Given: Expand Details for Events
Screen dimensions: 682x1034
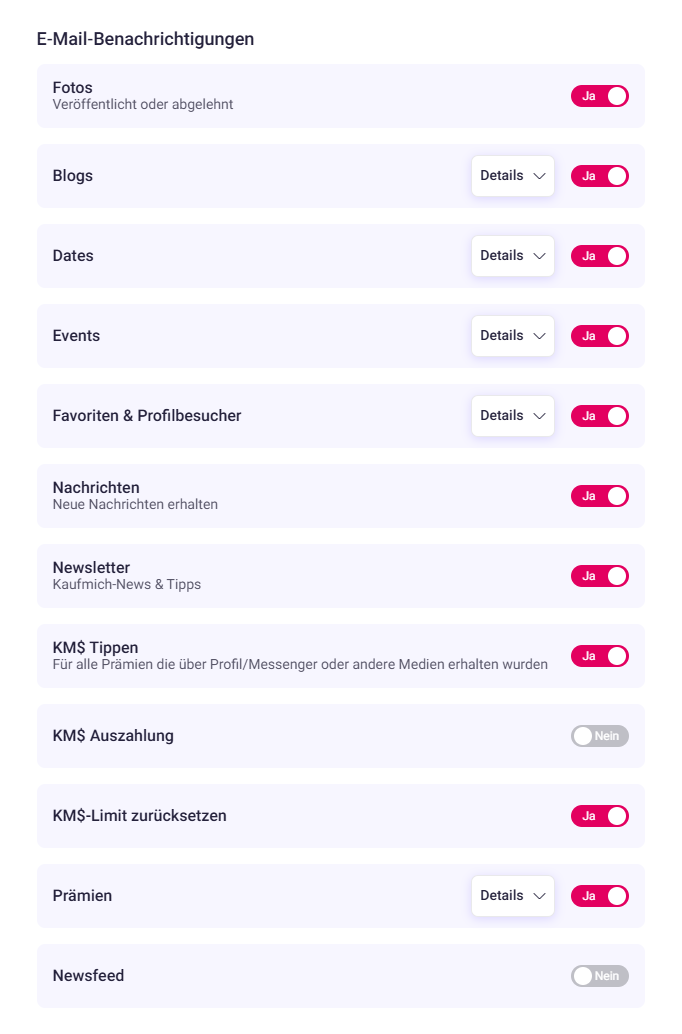Looking at the screenshot, I should 512,336.
